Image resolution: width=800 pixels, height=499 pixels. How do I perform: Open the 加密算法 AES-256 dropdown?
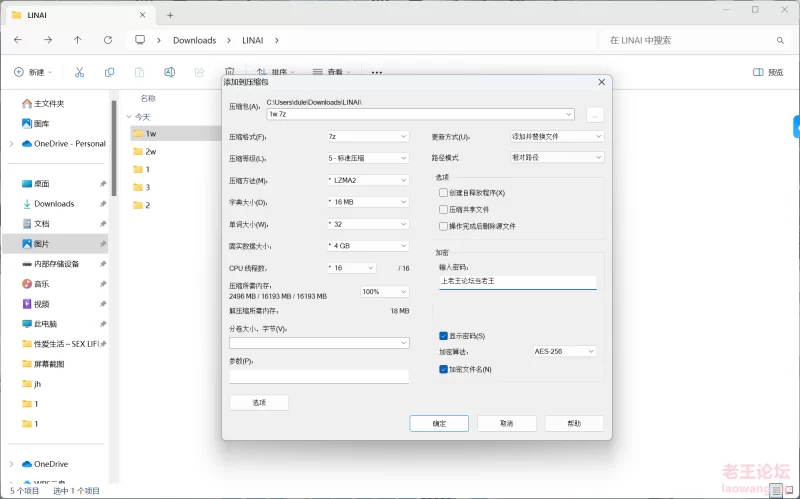click(564, 351)
